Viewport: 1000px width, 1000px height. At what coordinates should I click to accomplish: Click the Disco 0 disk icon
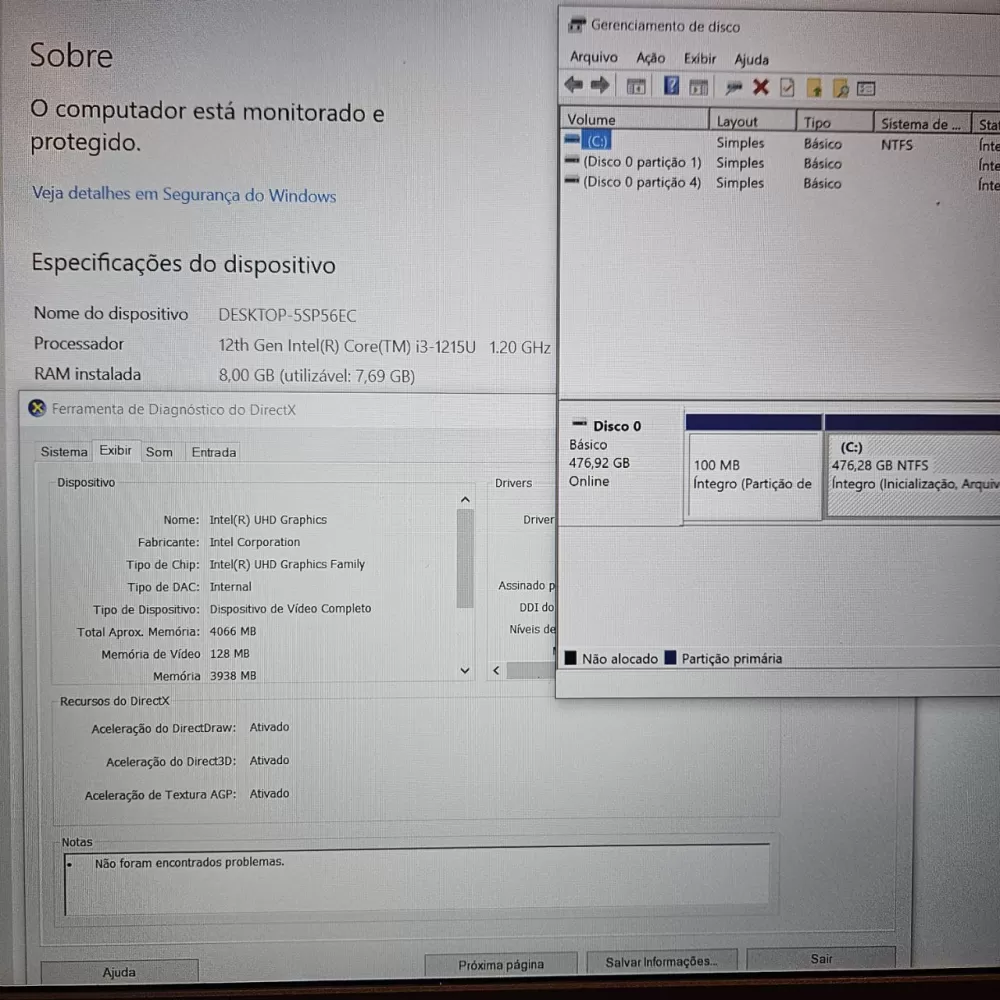(x=579, y=423)
